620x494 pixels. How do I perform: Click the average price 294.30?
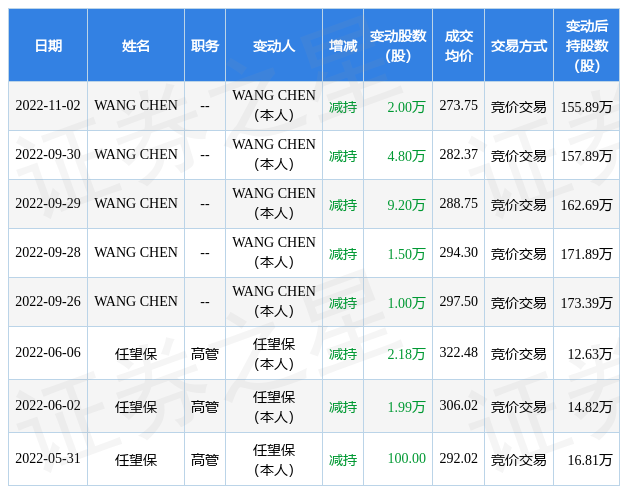click(459, 253)
